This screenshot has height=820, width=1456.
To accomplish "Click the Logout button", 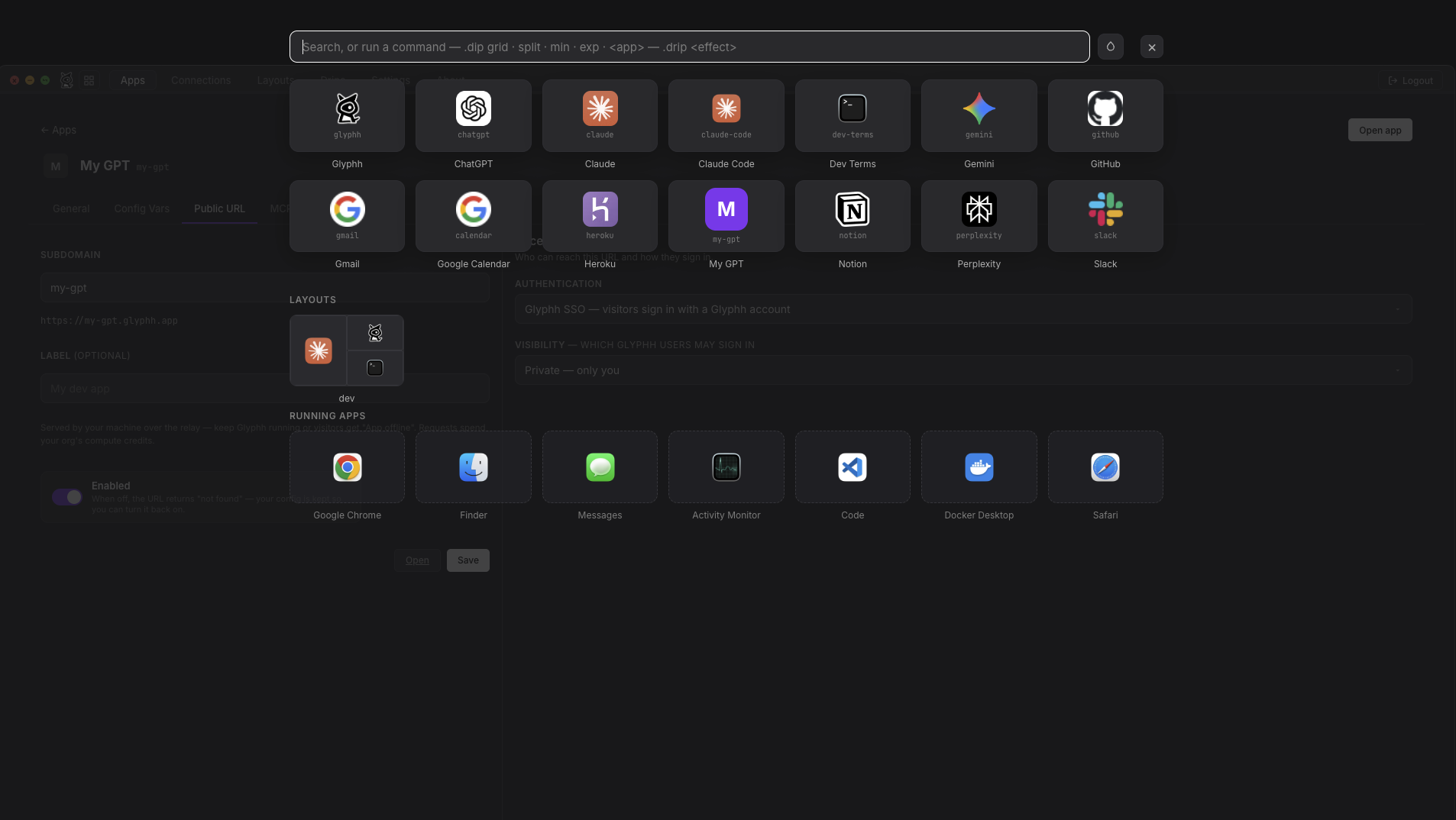I will (x=1410, y=80).
